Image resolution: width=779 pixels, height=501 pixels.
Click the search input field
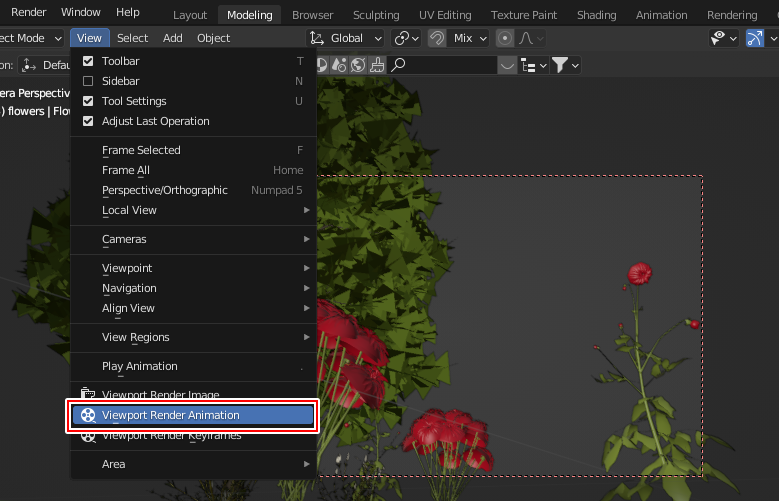pos(450,65)
